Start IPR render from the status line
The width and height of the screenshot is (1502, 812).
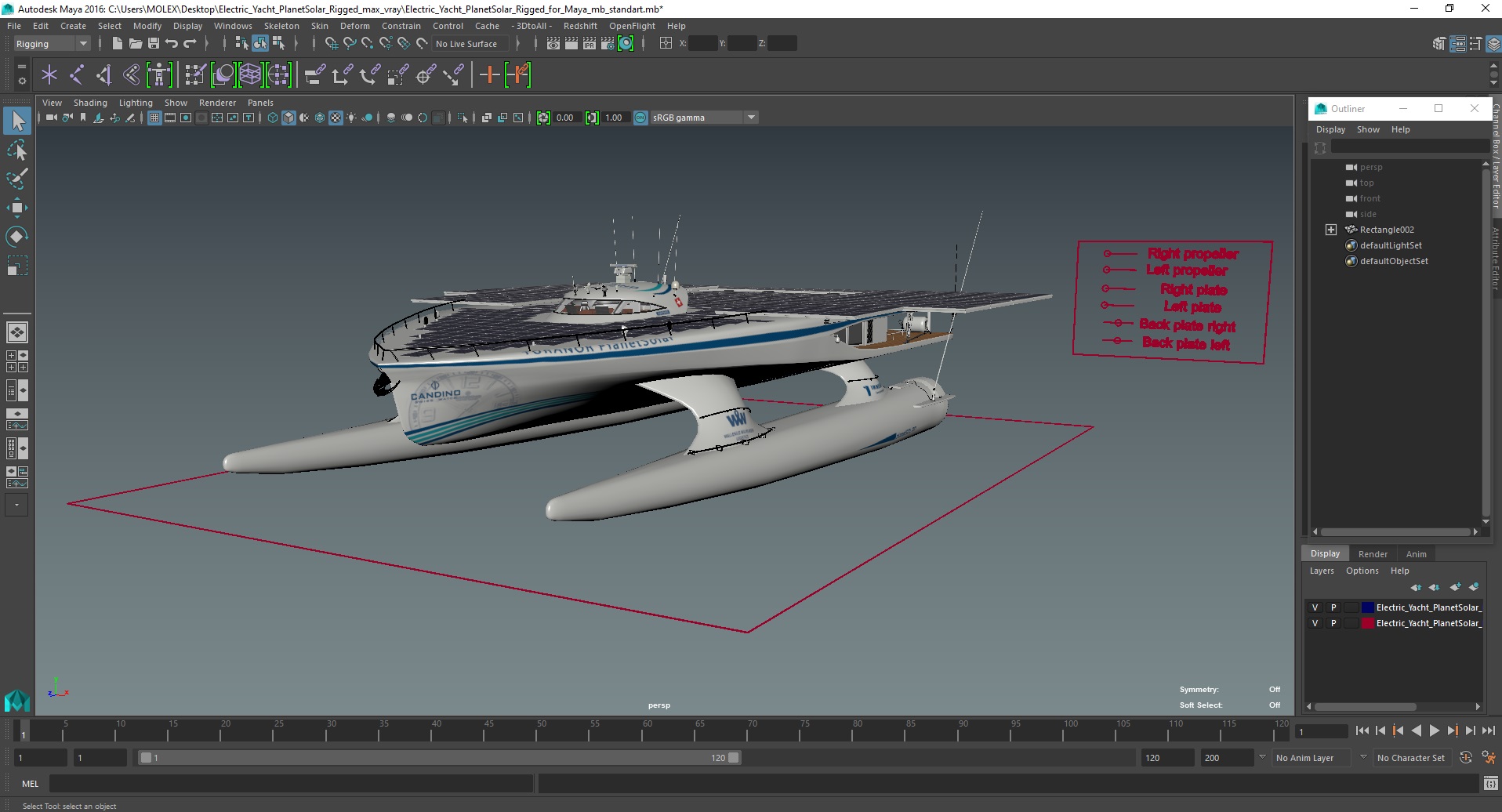pyautogui.click(x=590, y=44)
